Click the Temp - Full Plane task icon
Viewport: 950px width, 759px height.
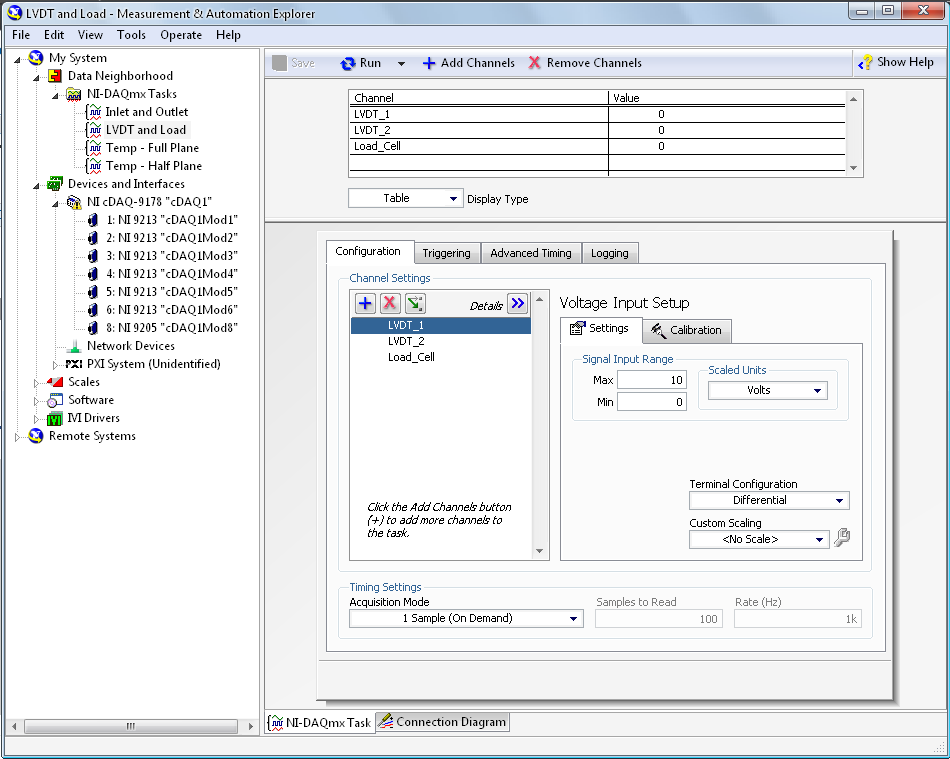tap(94, 148)
